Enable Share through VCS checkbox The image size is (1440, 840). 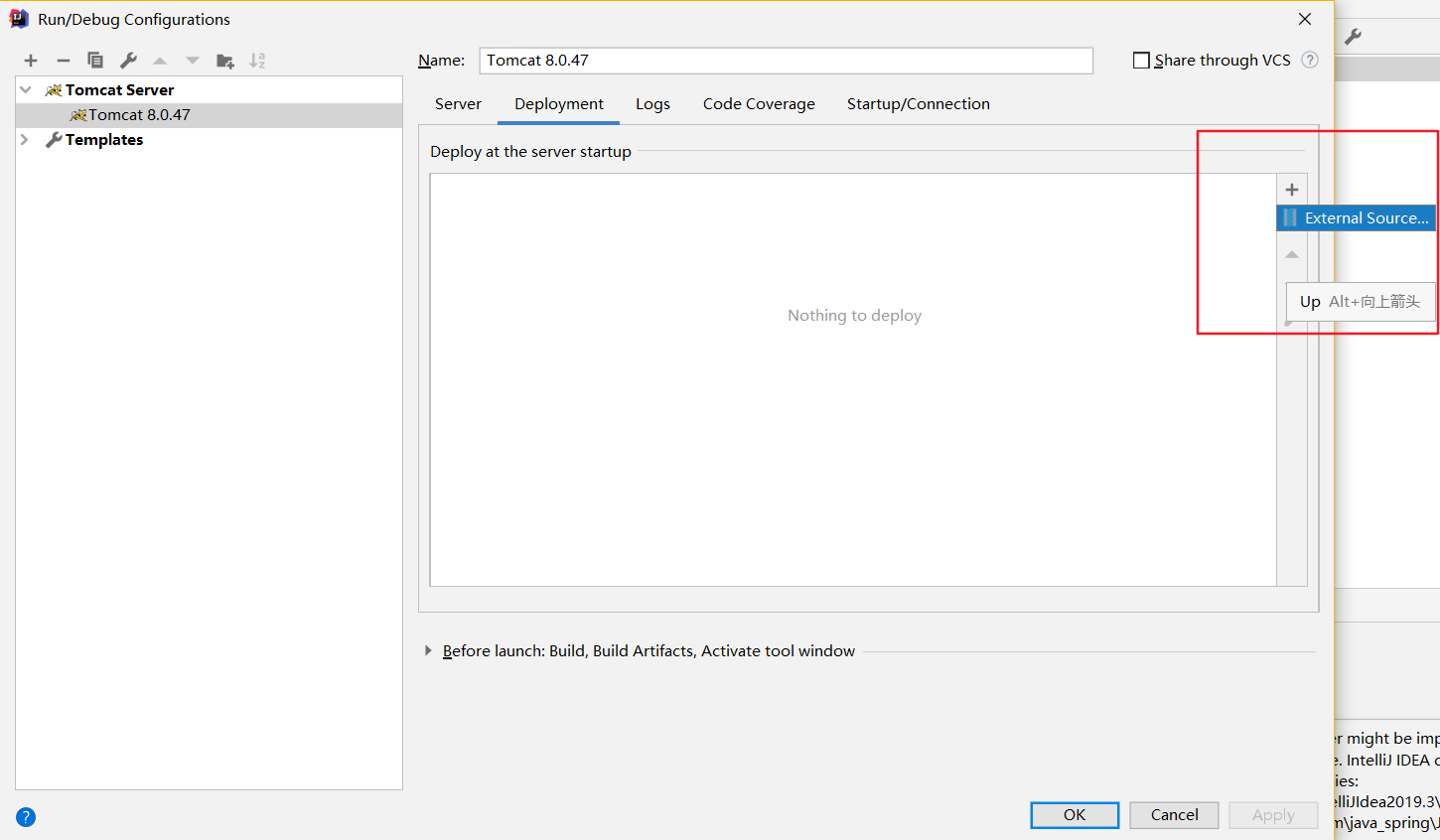click(x=1141, y=61)
